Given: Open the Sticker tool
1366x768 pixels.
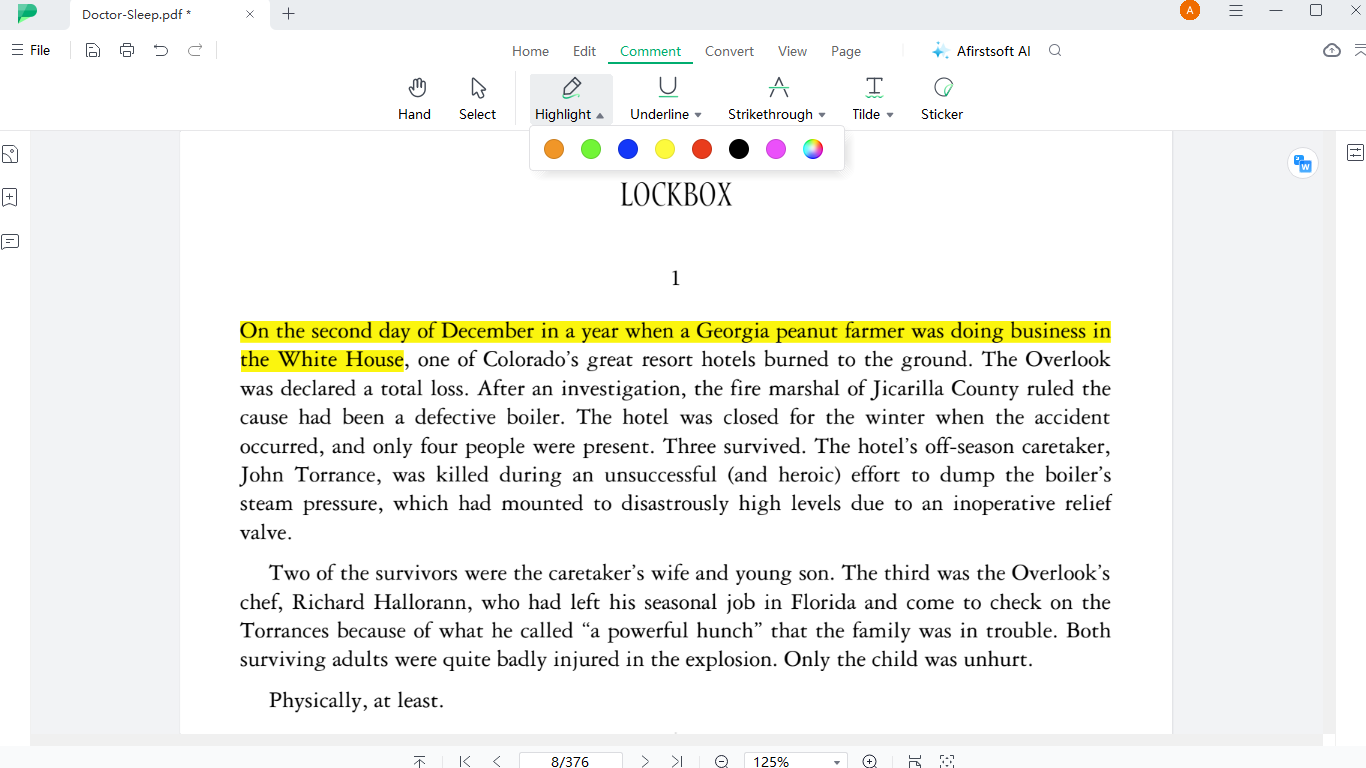Looking at the screenshot, I should [942, 99].
